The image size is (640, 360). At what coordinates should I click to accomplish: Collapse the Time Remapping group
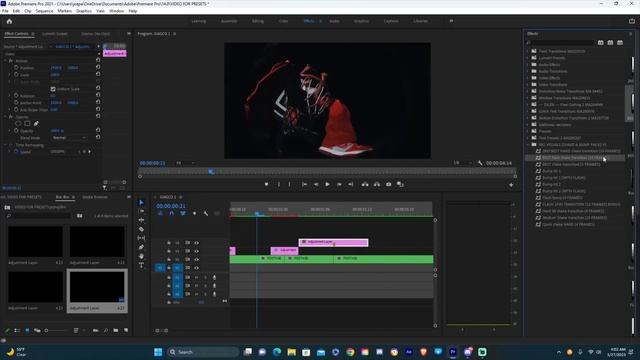[6, 145]
